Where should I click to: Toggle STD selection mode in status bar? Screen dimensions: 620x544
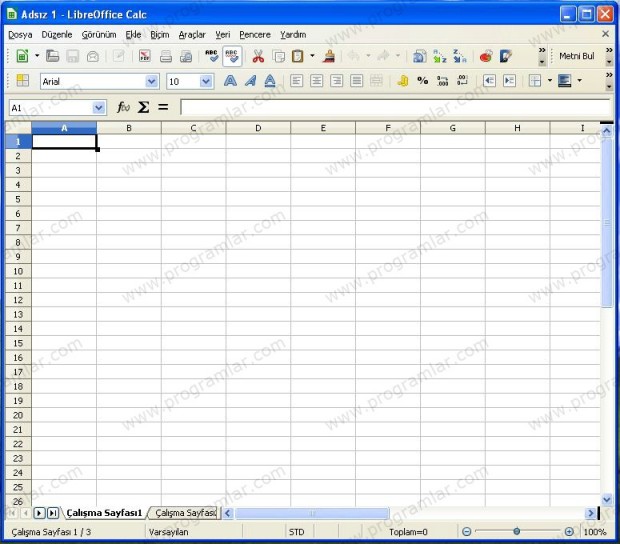pos(297,532)
